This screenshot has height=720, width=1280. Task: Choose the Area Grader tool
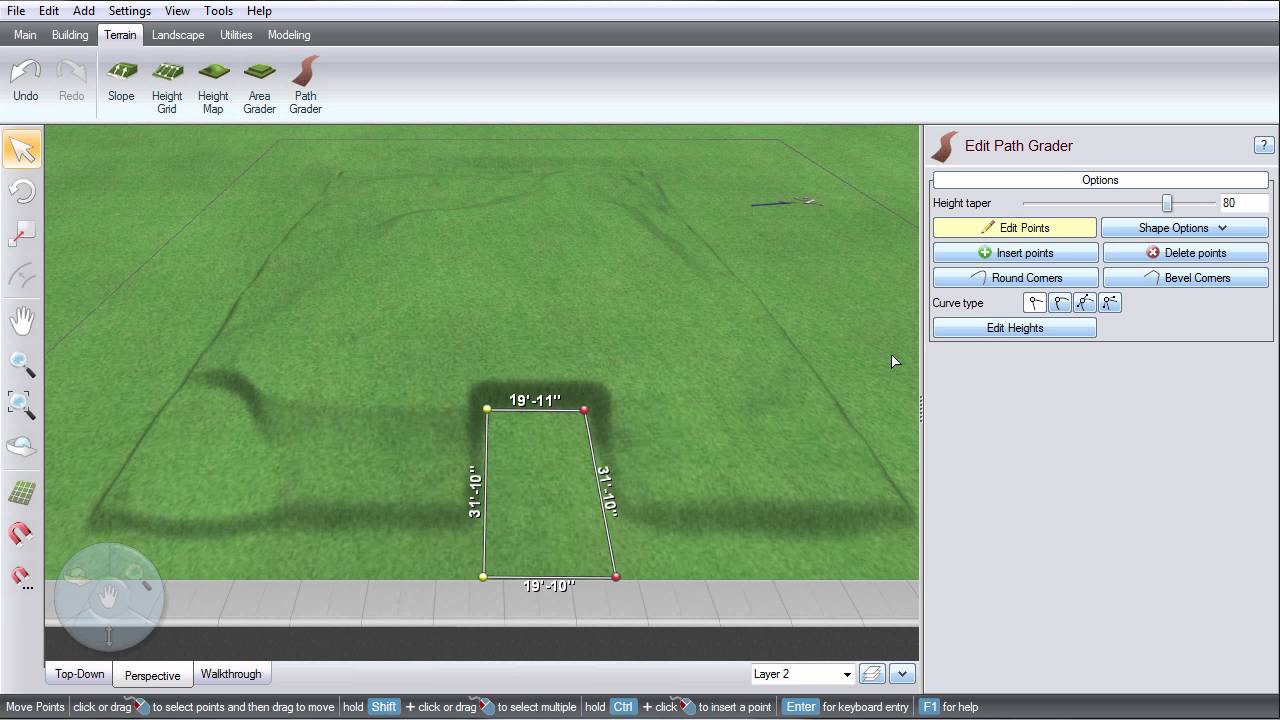pyautogui.click(x=259, y=87)
